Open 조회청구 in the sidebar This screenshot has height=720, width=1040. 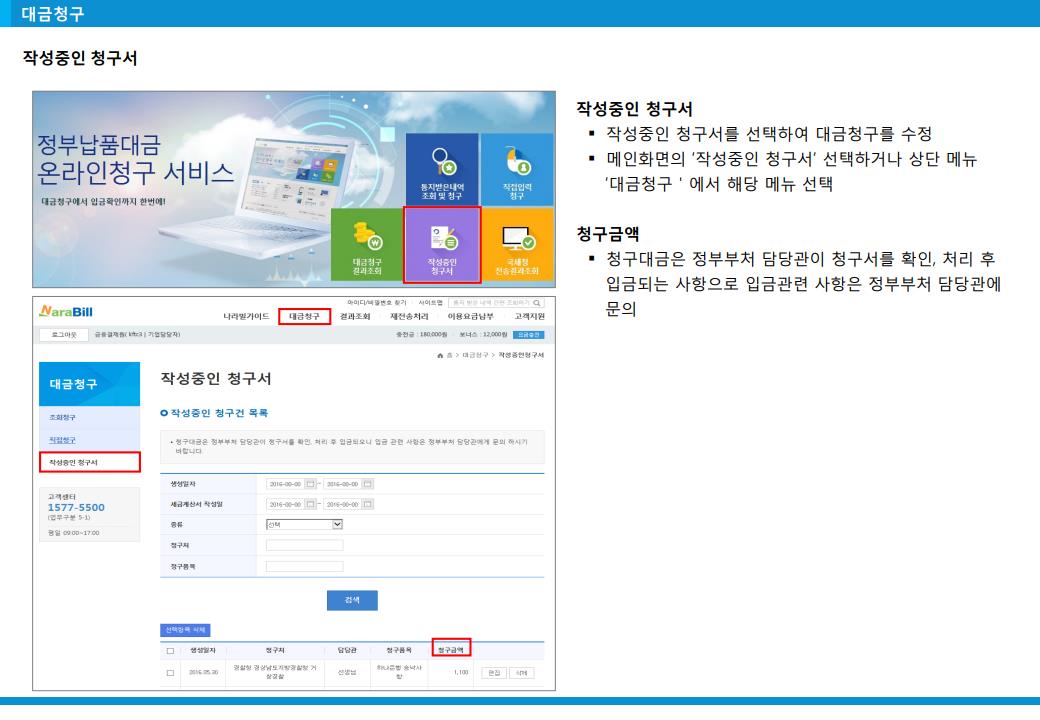62,418
